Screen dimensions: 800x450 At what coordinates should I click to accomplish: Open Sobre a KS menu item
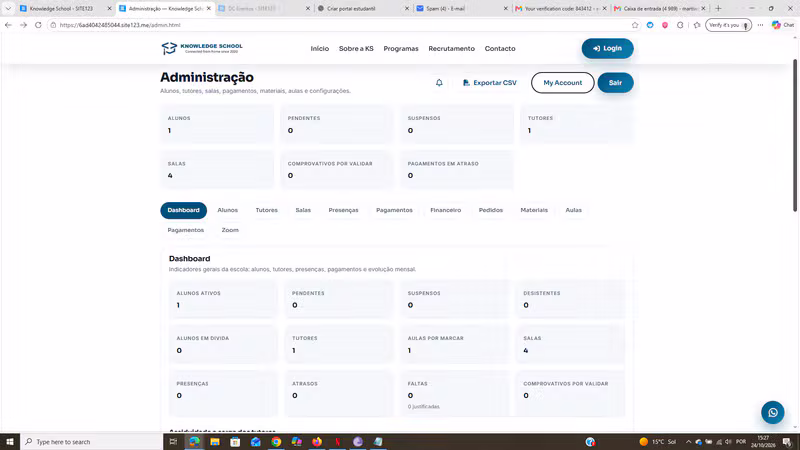pos(356,48)
